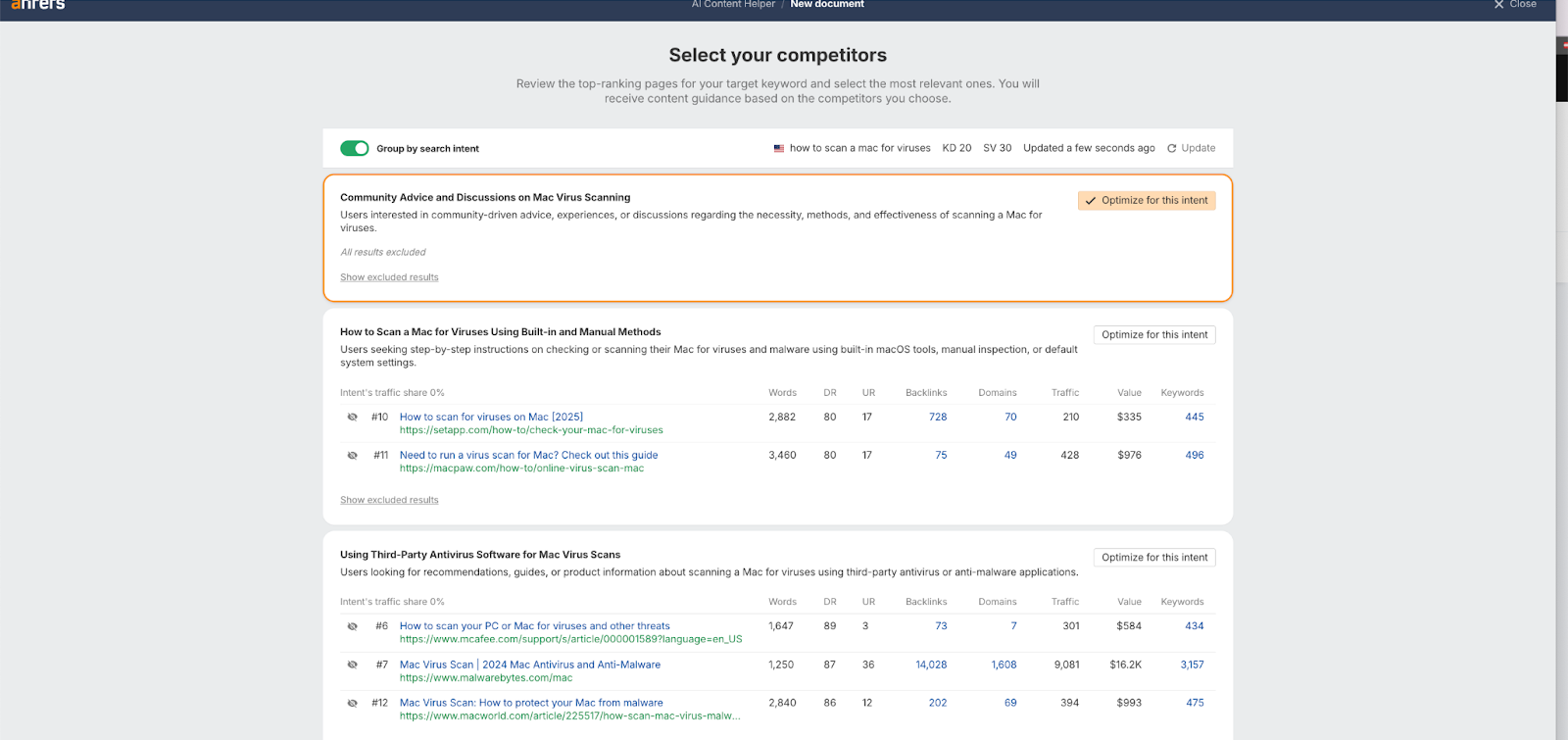Open How to scan your PC or Mac article
1568x740 pixels.
pyautogui.click(x=535, y=625)
